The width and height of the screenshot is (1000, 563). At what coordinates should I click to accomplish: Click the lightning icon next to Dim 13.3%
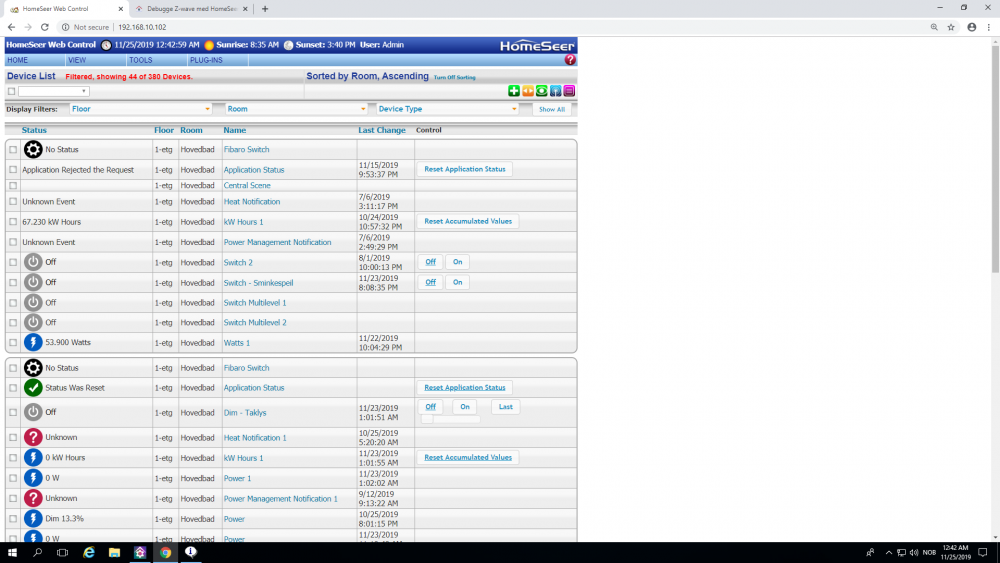point(33,519)
